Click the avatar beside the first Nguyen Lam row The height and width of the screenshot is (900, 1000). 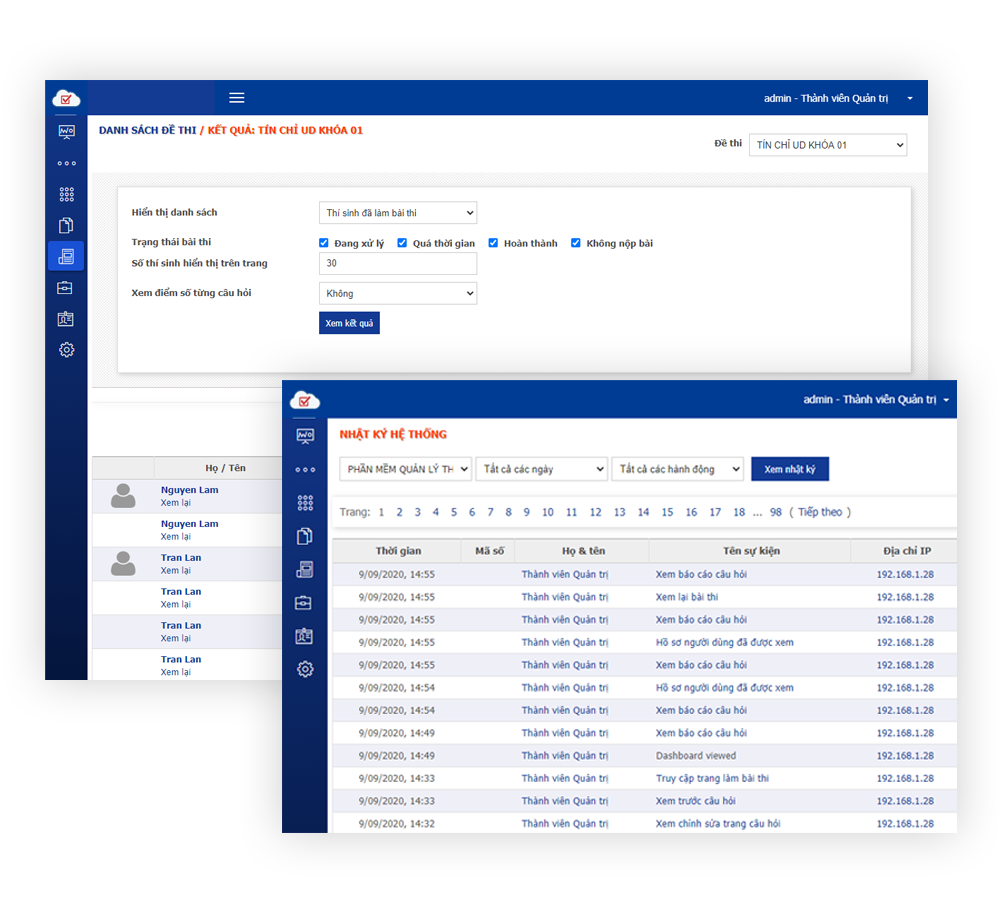123,496
